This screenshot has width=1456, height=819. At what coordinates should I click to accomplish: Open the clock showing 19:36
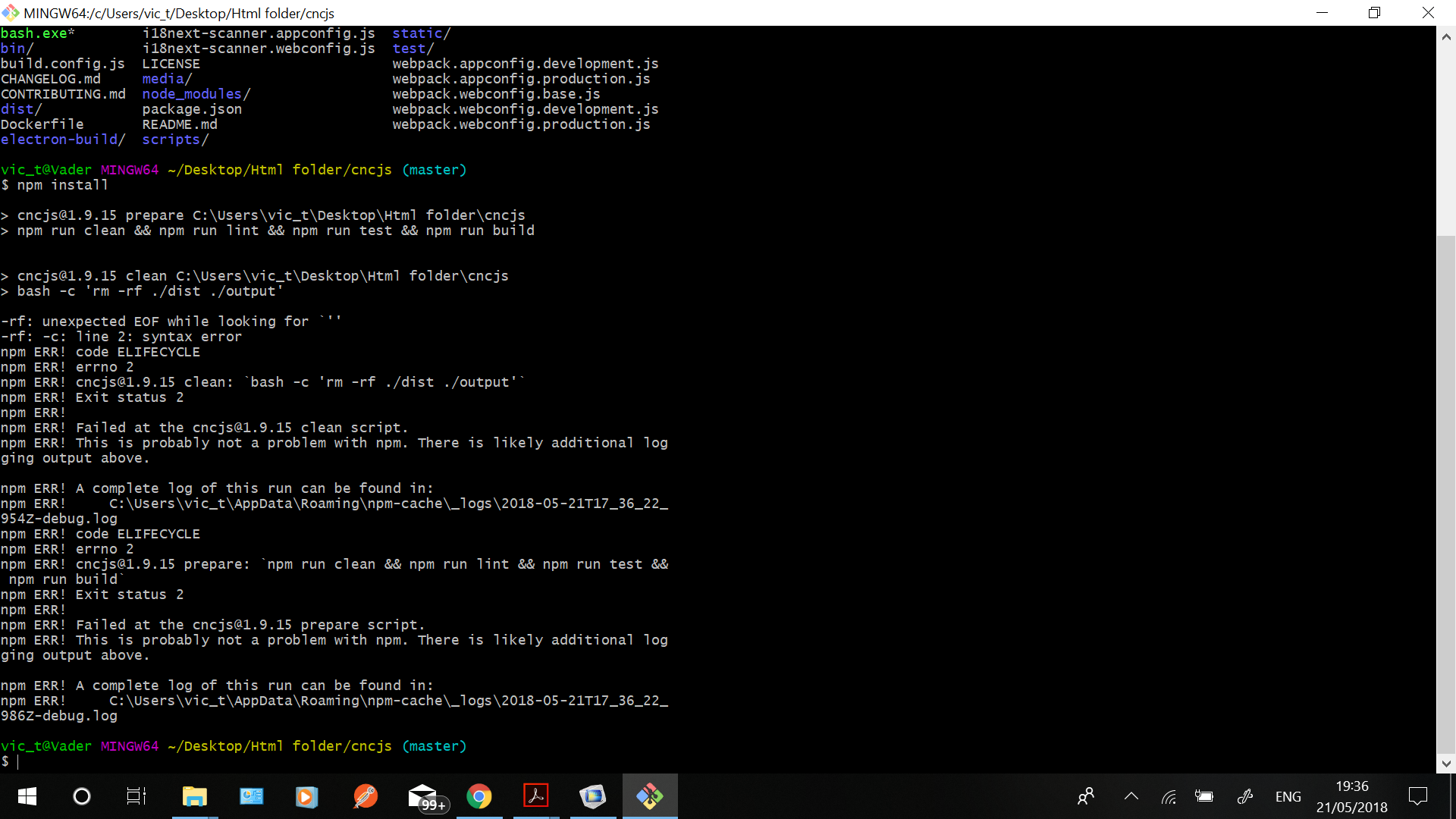point(1351,796)
